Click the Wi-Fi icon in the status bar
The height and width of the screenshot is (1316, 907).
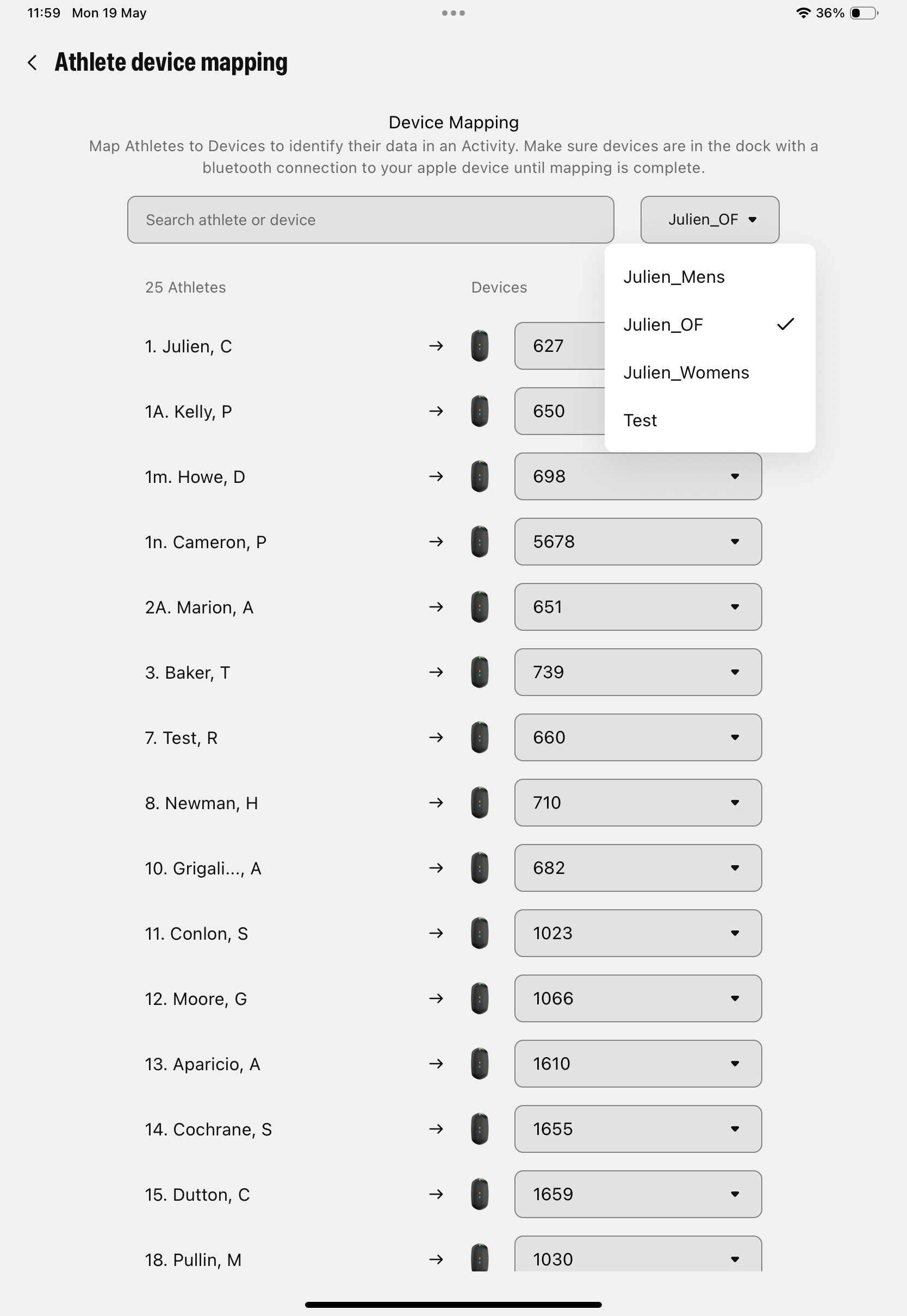pos(803,12)
